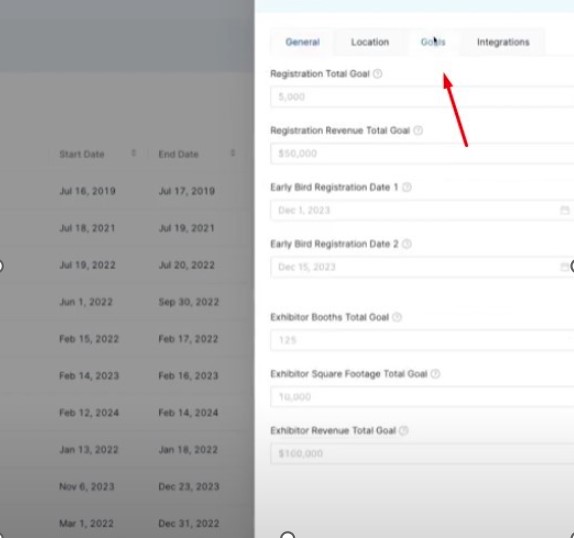This screenshot has width=574, height=538.
Task: Click the End Date column header
Action: (x=178, y=154)
